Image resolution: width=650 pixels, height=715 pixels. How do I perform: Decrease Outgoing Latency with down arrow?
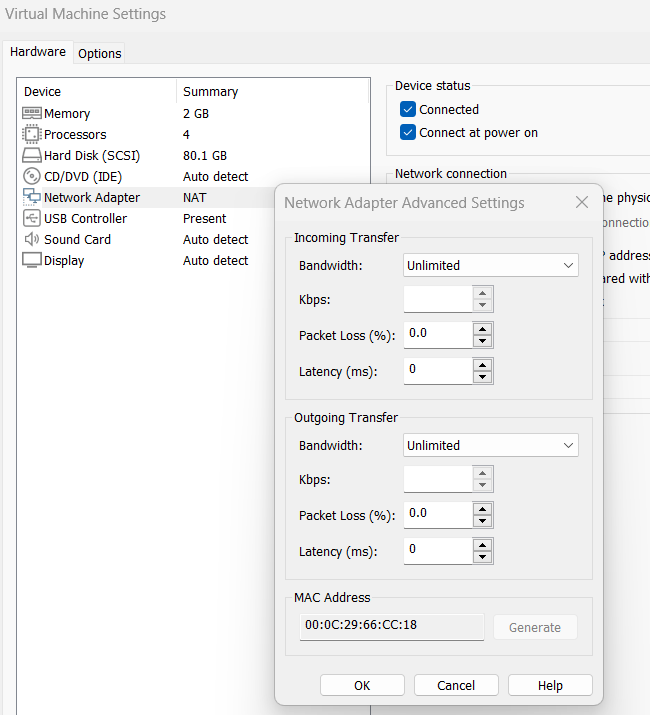coord(483,557)
